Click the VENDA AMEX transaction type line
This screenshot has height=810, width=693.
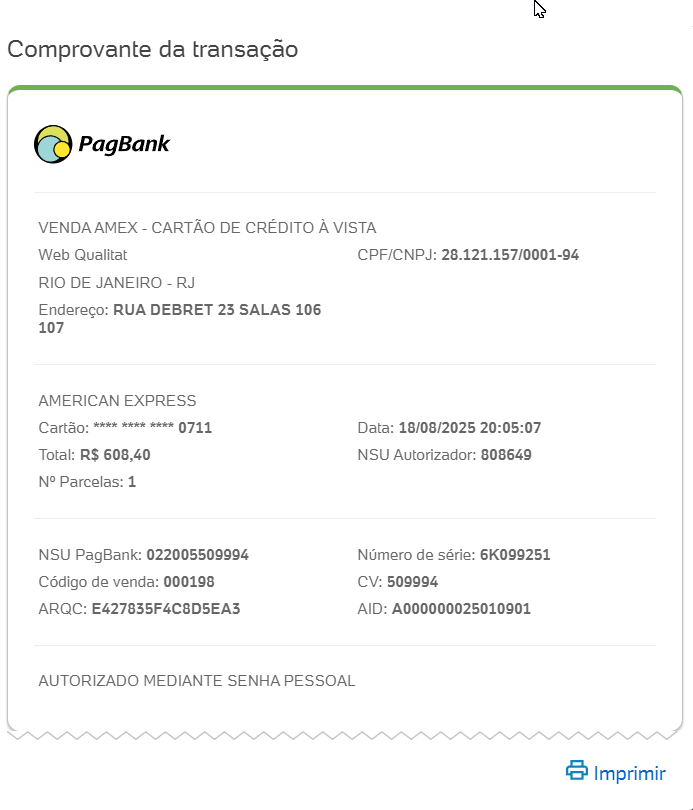point(207,228)
